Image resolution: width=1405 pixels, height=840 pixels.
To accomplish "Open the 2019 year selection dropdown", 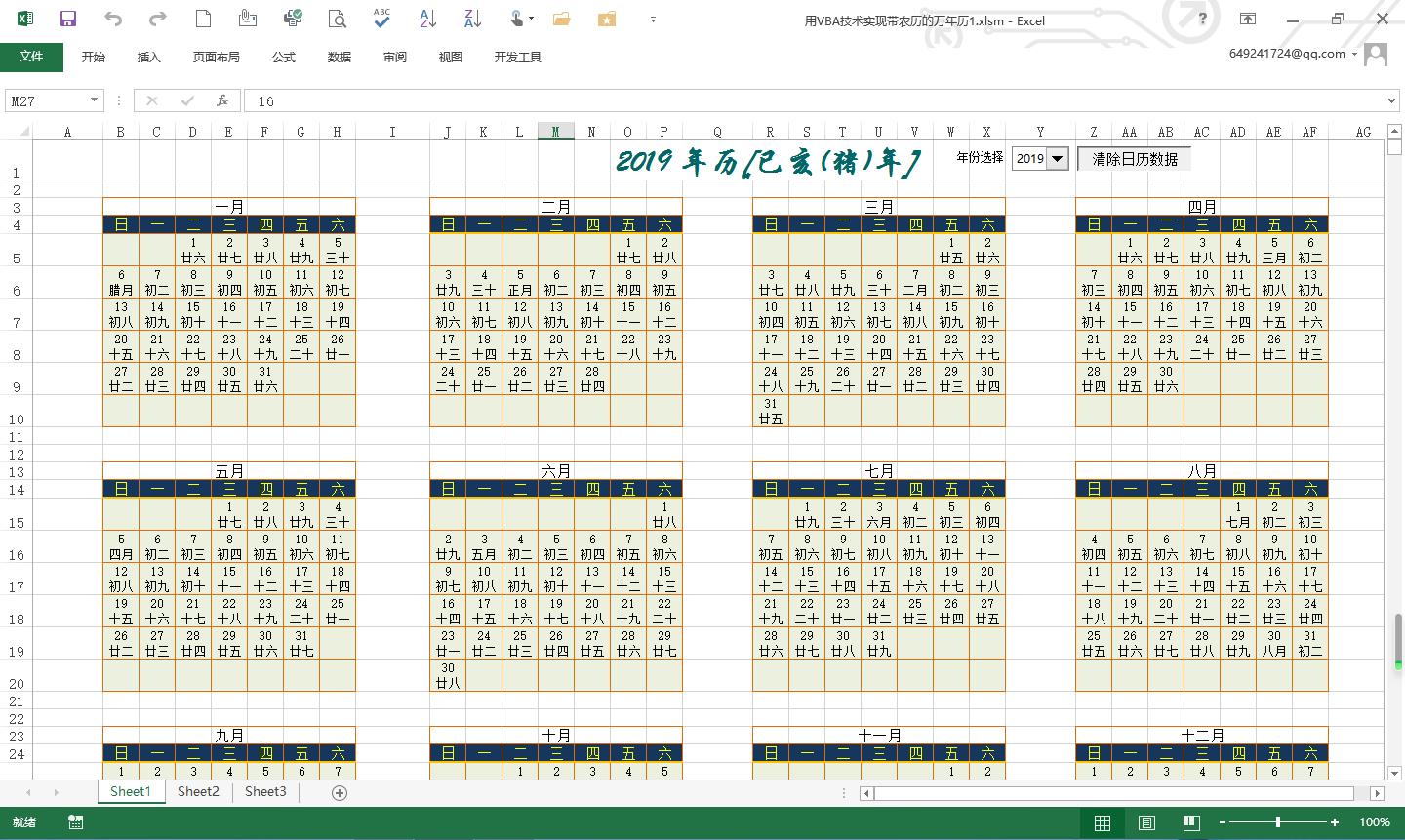I will click(x=1057, y=157).
